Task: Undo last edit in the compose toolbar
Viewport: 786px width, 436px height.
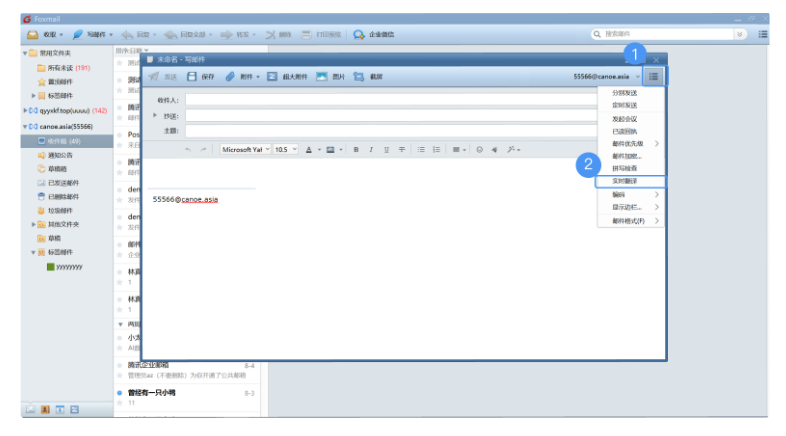Action: tap(188, 149)
